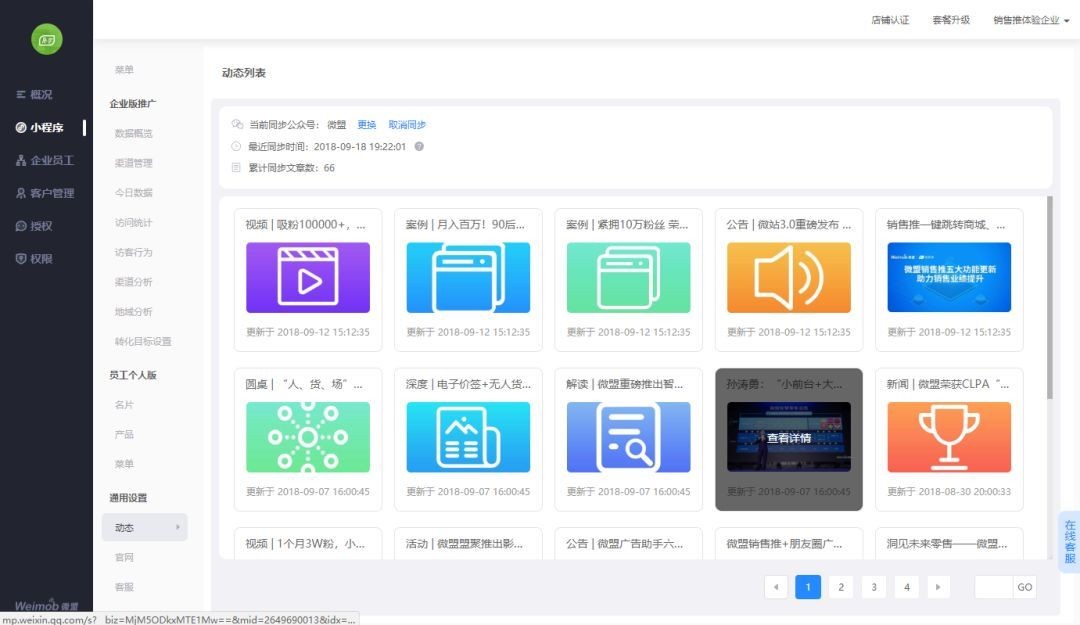This screenshot has height=625, width=1080.
Task: Click the 取消同步 link
Action: point(407,125)
